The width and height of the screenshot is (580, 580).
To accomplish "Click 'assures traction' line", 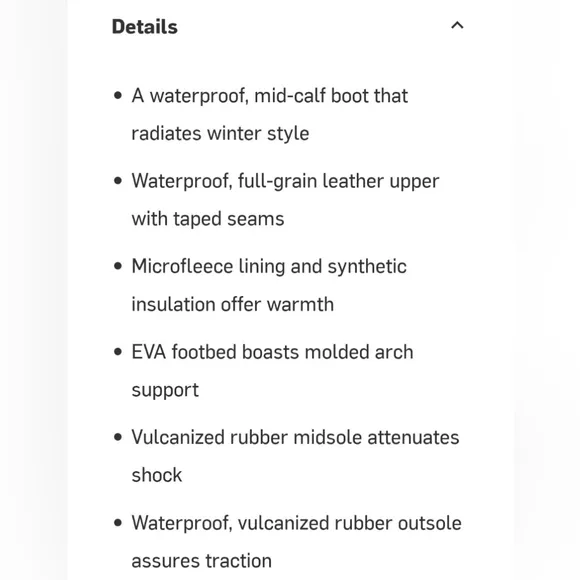I will tap(202, 561).
